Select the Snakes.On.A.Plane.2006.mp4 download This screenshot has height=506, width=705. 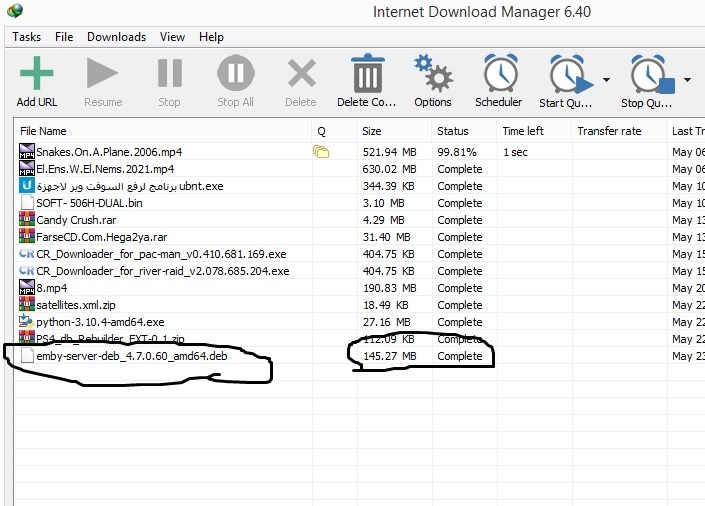pyautogui.click(x=109, y=152)
